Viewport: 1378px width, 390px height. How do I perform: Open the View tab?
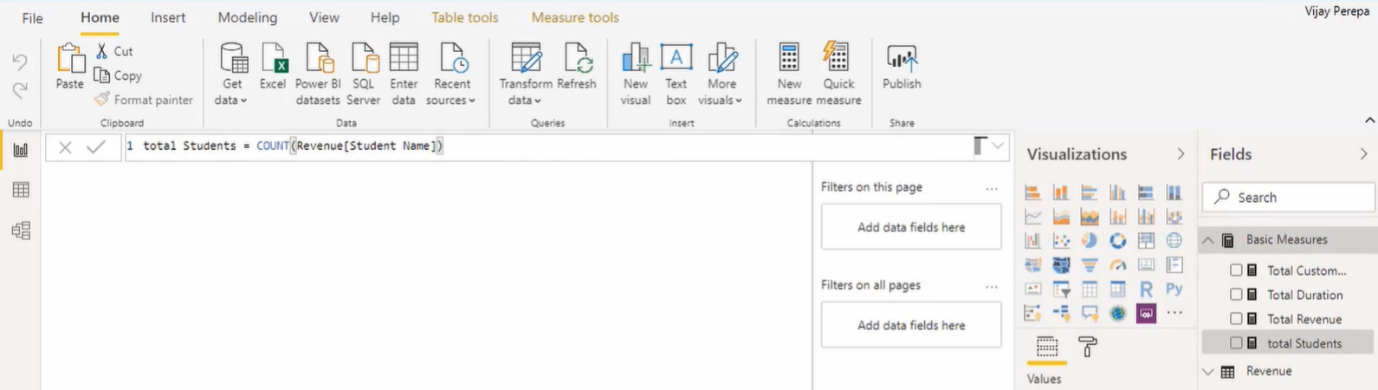[x=324, y=18]
